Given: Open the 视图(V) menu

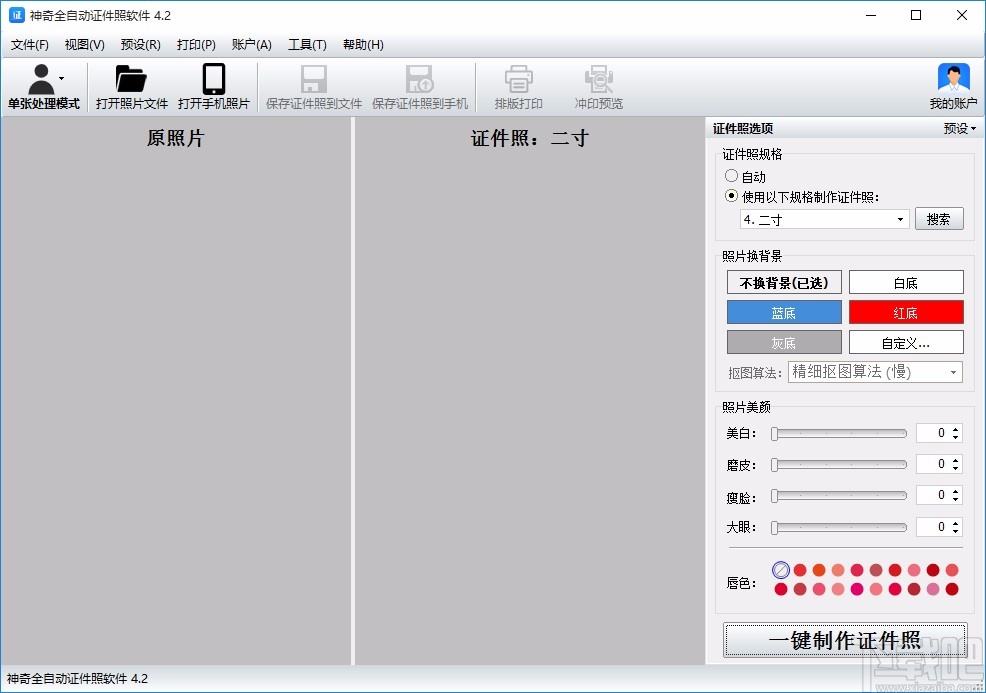Looking at the screenshot, I should tap(84, 44).
